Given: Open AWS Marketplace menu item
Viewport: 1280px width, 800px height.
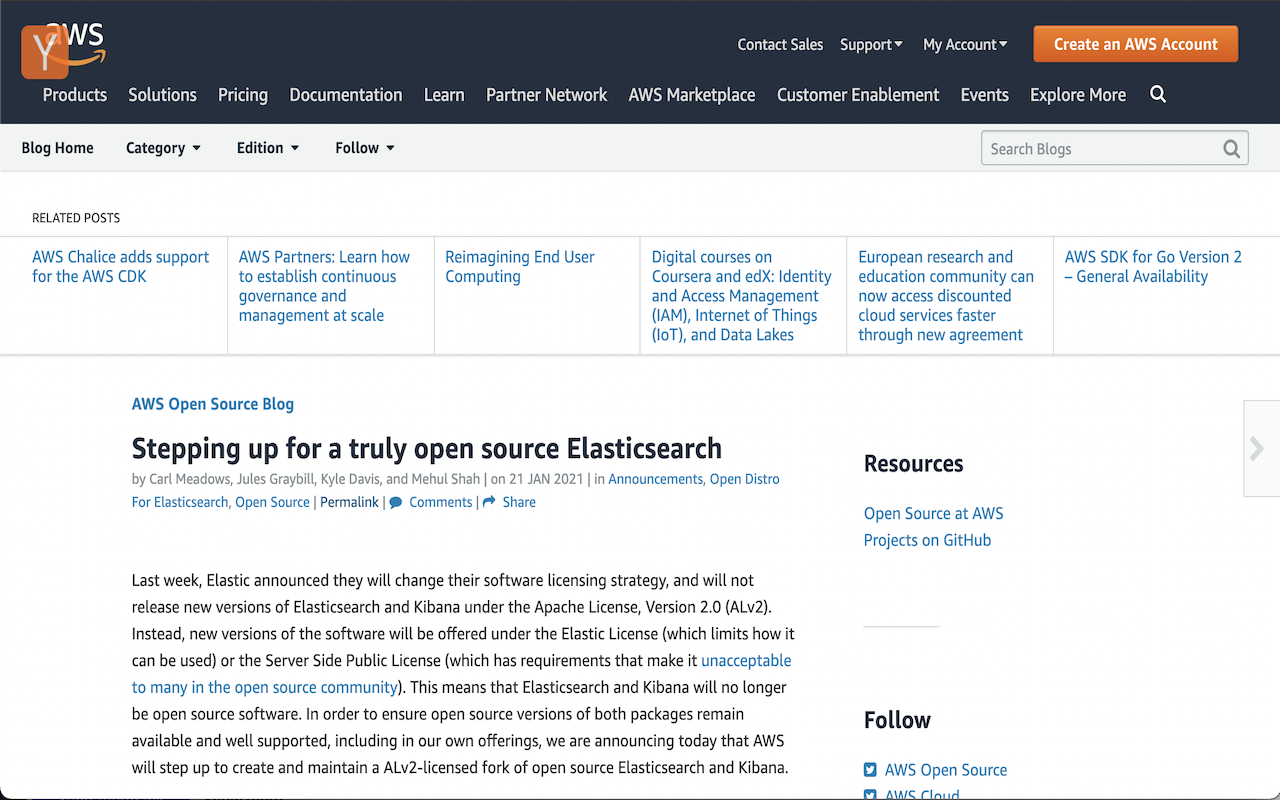Looking at the screenshot, I should [692, 95].
